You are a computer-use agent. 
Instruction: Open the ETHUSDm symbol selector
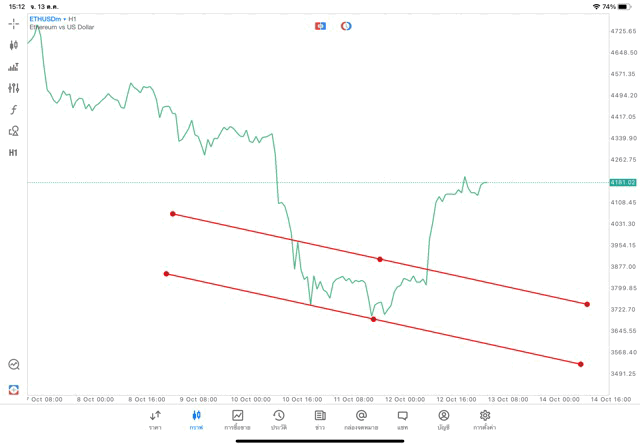tap(45, 18)
